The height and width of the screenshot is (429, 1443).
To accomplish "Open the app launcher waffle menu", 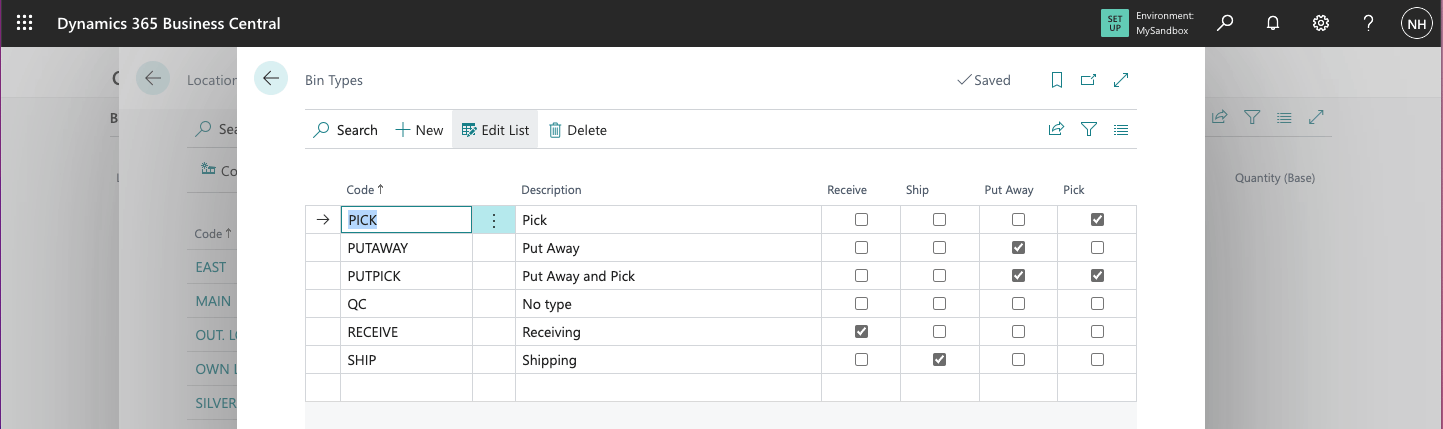I will pyautogui.click(x=25, y=23).
